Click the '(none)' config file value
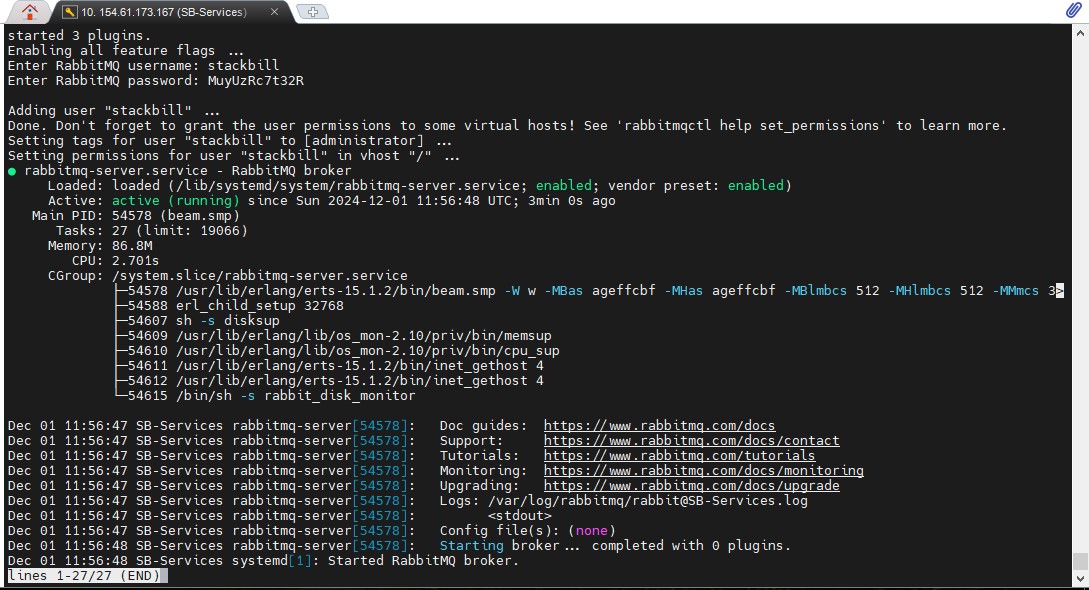This screenshot has height=590, width=1089. pos(591,530)
